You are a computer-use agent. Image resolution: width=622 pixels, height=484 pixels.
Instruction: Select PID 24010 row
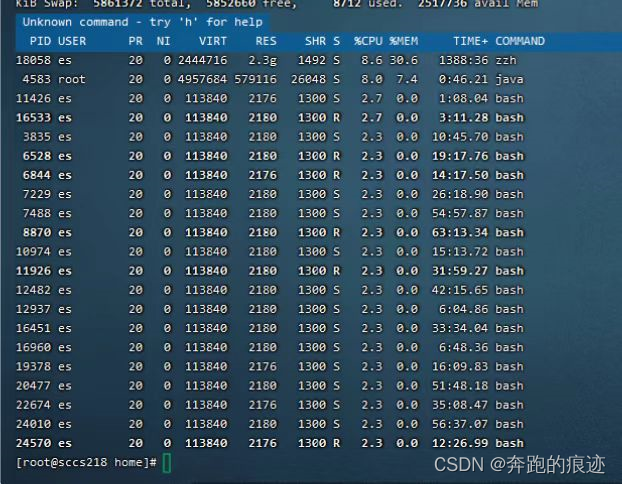[270, 424]
